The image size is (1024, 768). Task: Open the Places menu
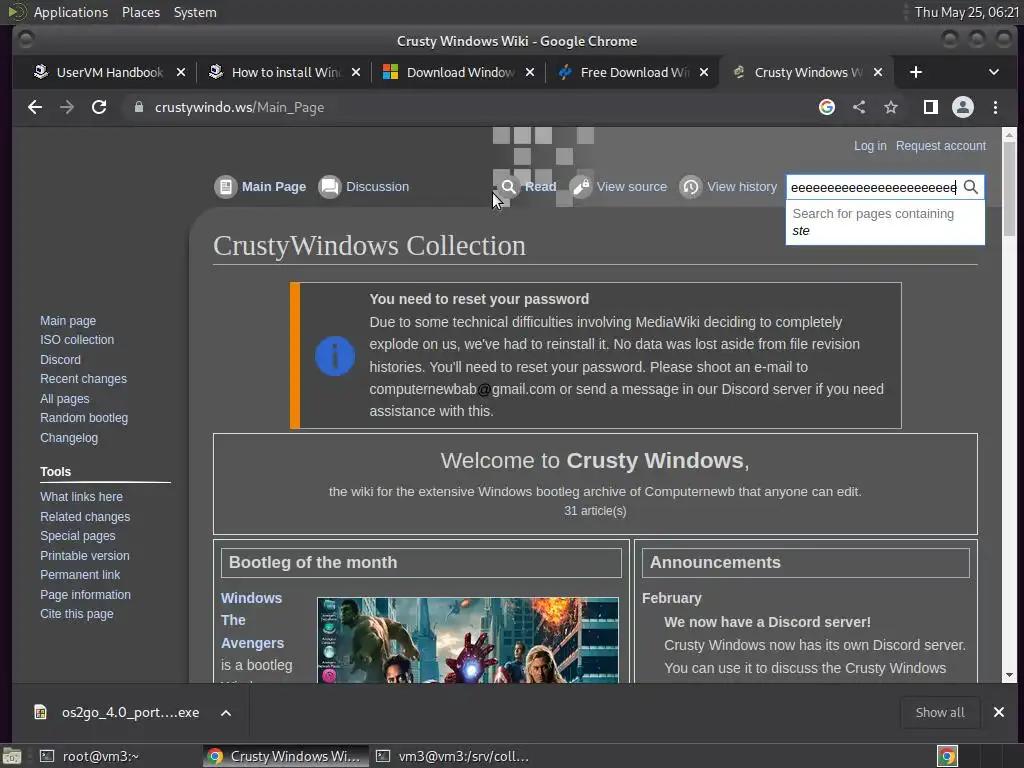[x=141, y=12]
